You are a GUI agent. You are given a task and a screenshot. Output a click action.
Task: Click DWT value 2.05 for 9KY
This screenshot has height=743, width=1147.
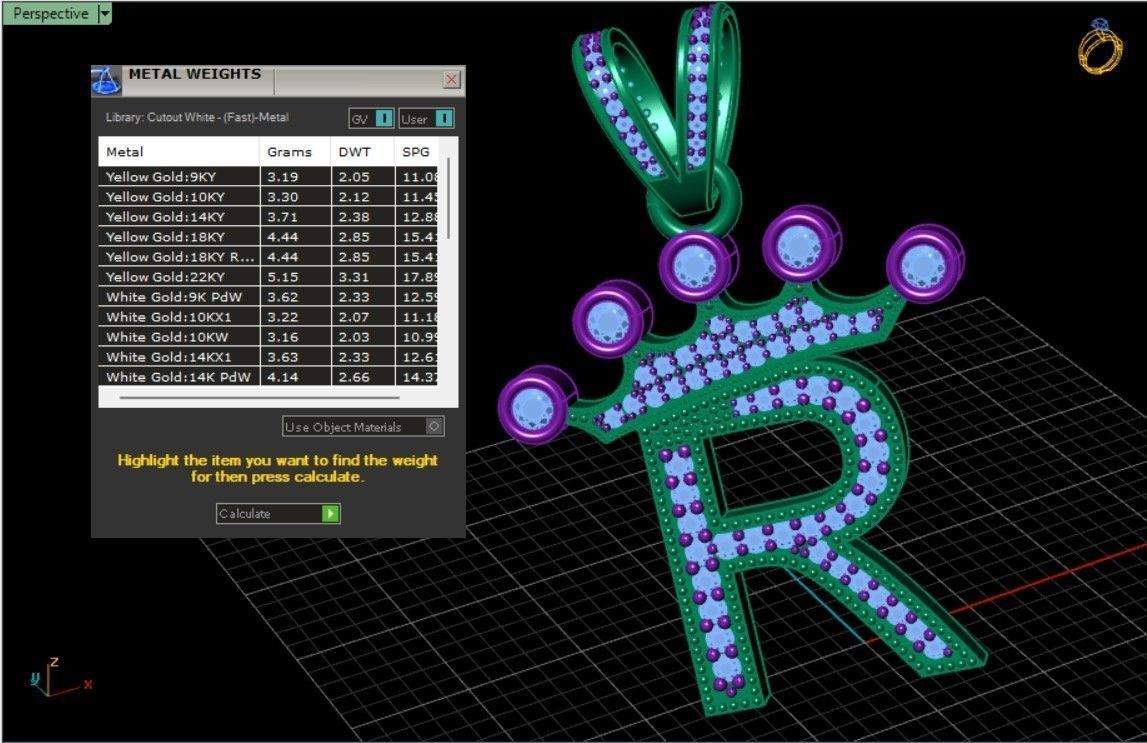coord(353,177)
